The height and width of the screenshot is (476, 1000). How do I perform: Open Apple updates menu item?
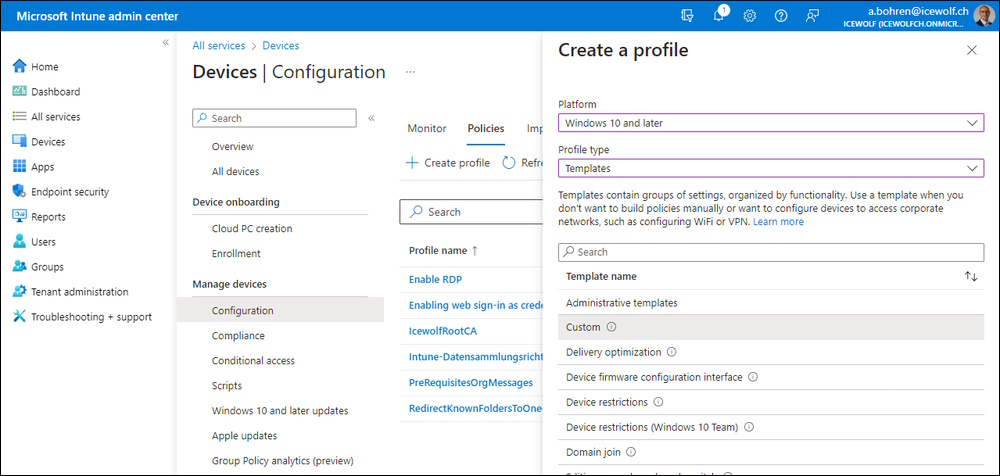pos(244,436)
